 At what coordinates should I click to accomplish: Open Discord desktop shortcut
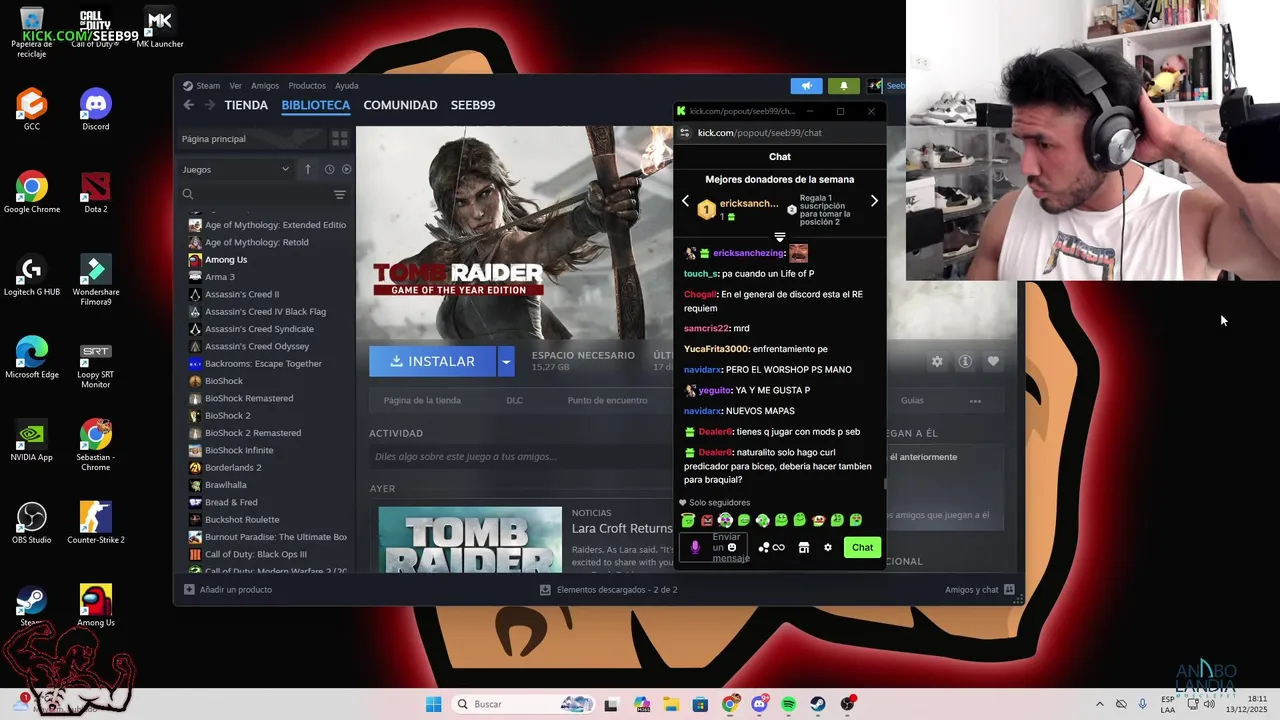tap(96, 110)
